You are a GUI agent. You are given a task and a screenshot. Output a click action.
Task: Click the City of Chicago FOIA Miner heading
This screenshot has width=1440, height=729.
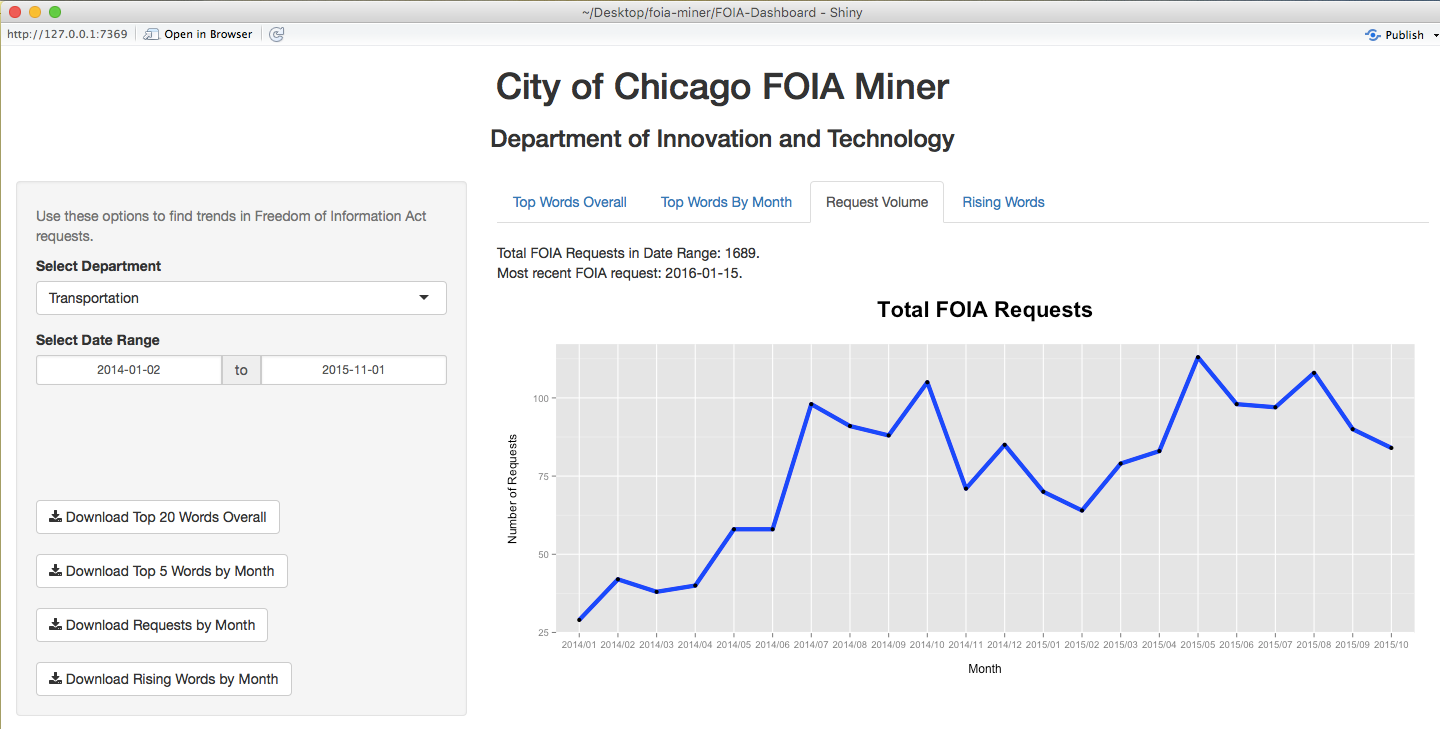(x=722, y=87)
